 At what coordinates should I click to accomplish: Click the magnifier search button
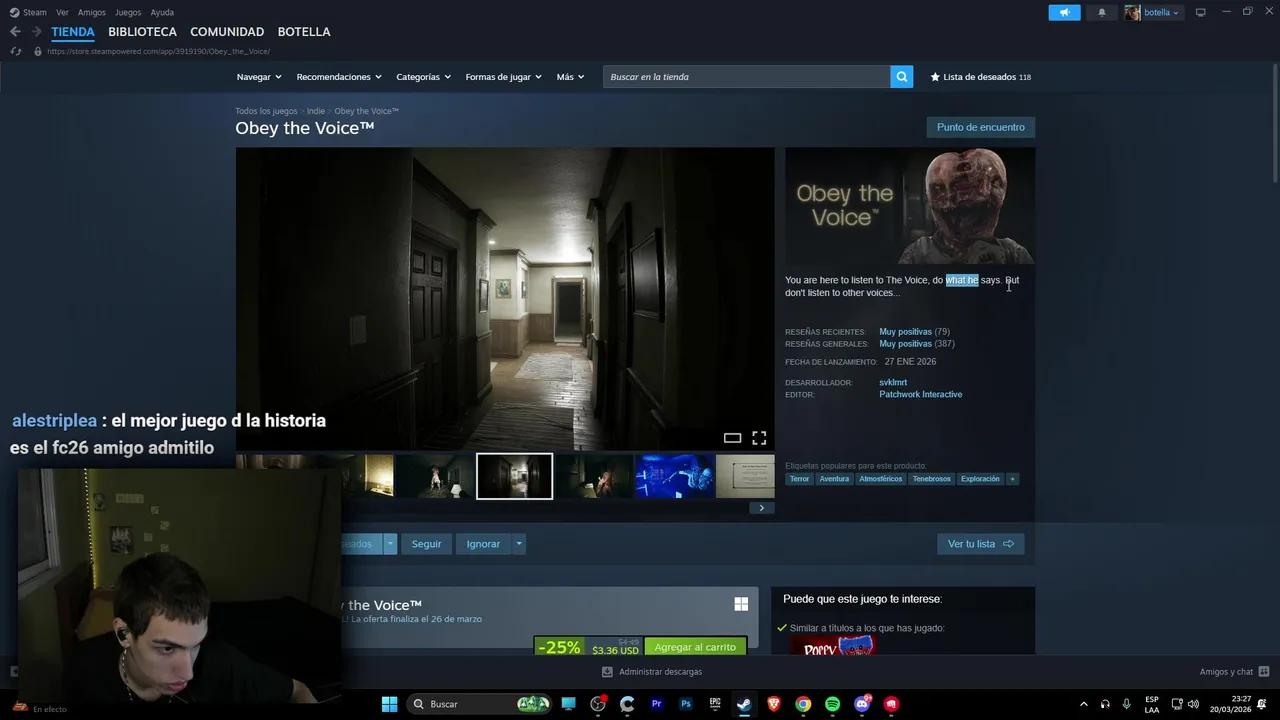pyautogui.click(x=902, y=77)
